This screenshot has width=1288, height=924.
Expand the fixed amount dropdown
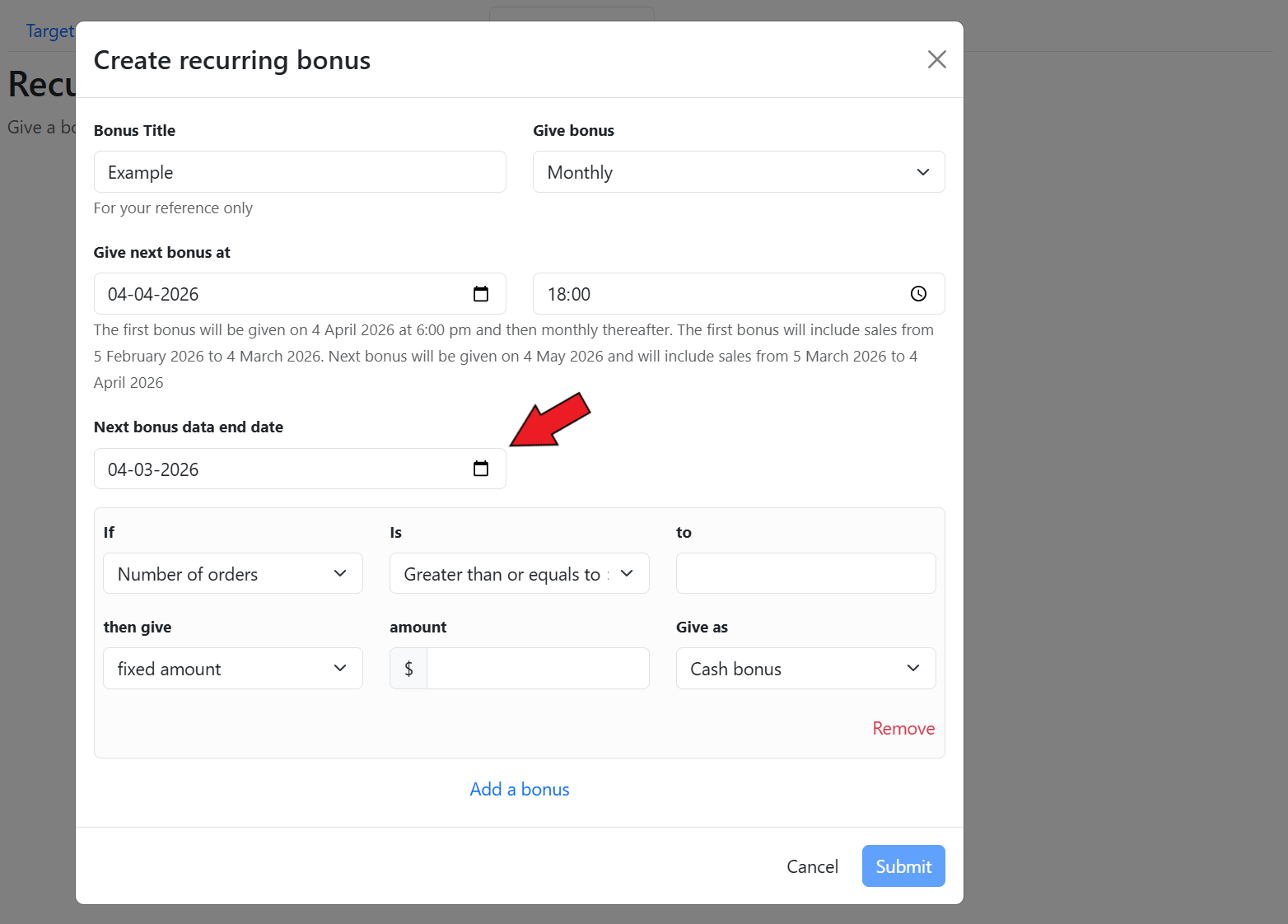coord(232,669)
